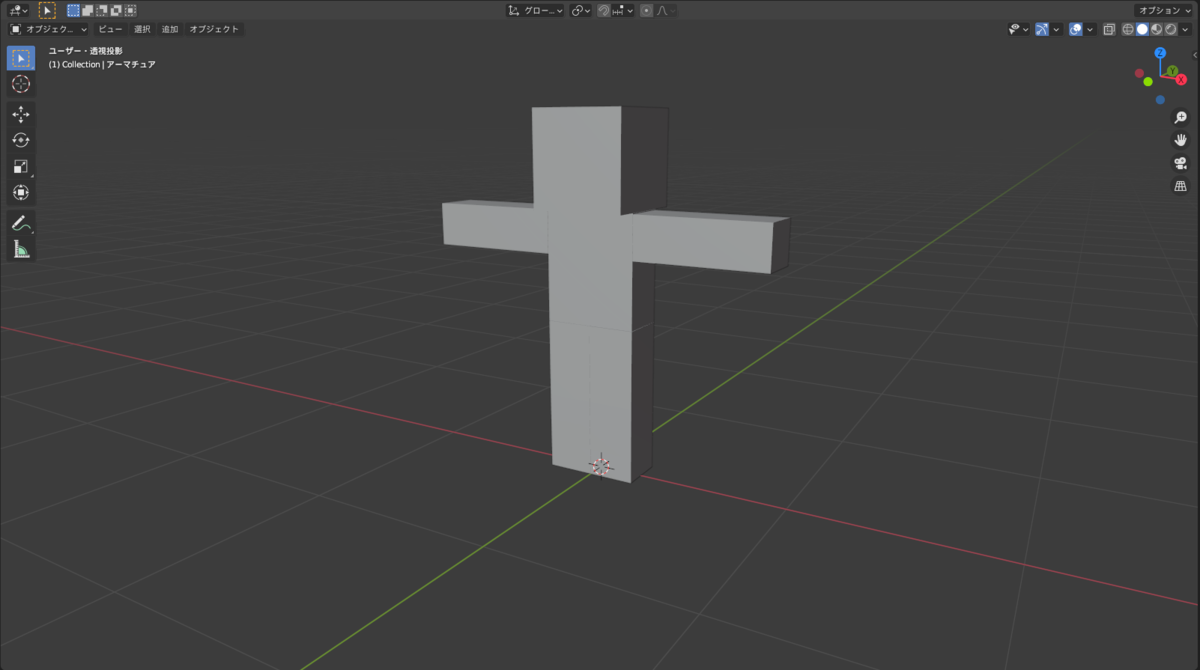Select the Select Box tool in left toolbar

click(21, 58)
